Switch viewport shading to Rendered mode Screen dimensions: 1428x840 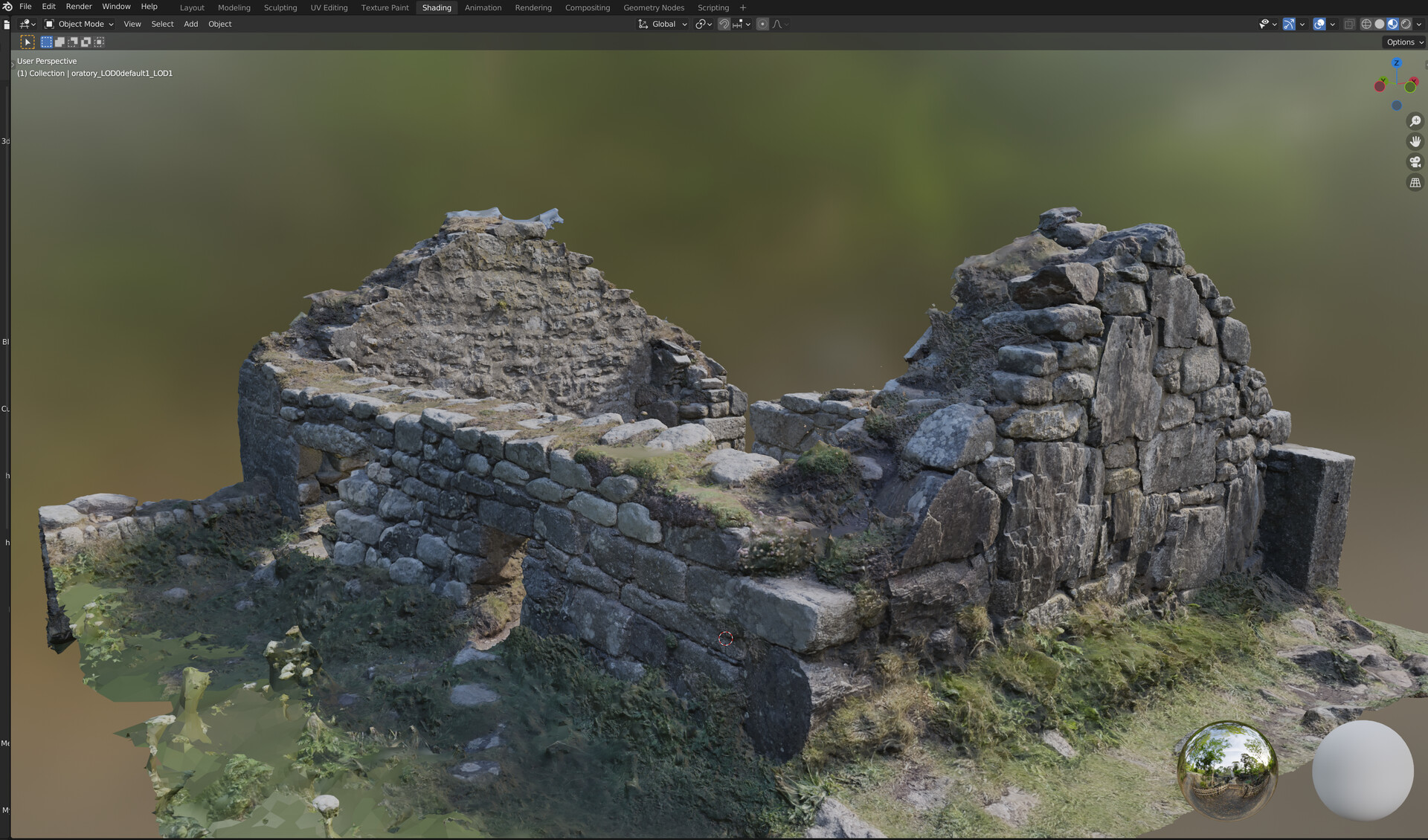[1406, 24]
